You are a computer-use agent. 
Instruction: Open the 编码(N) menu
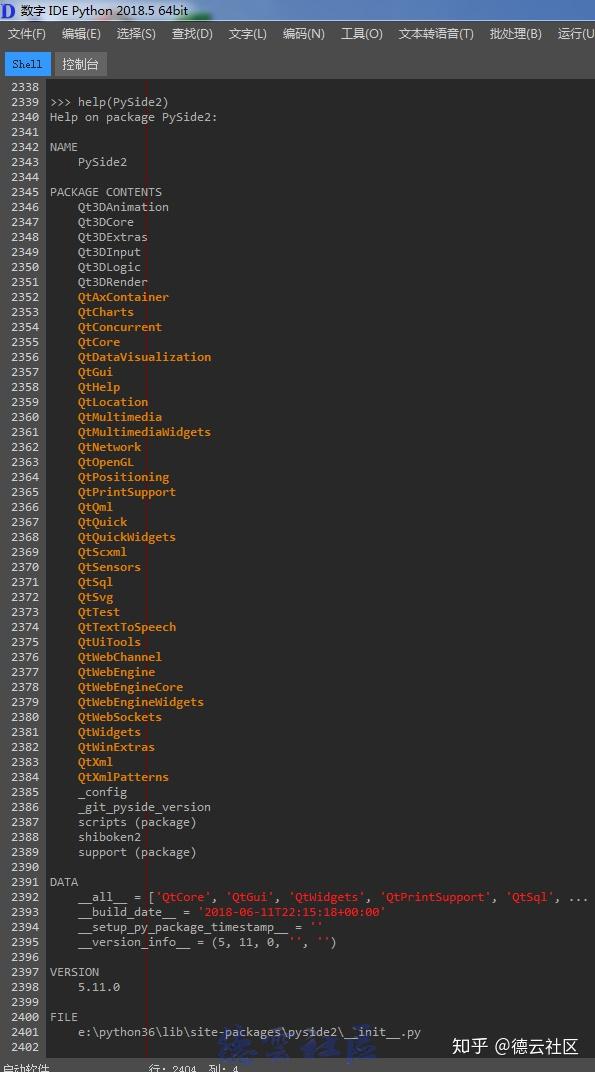[302, 33]
